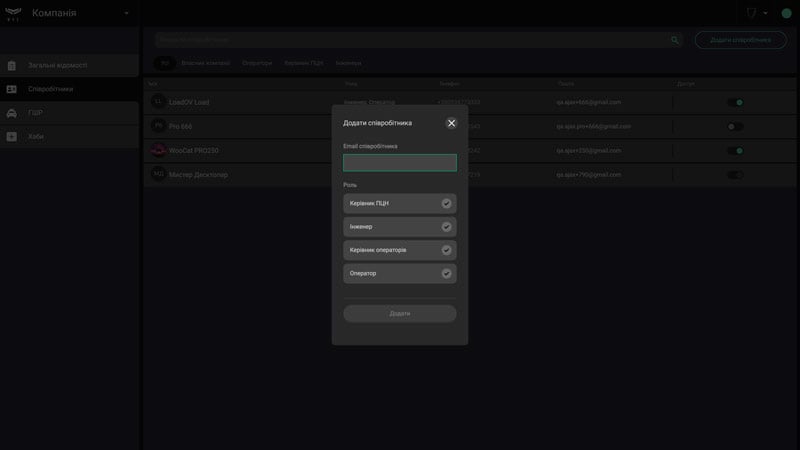The width and height of the screenshot is (800, 450).
Task: Open the WooCat PRO250 employee name
Action: coord(193,151)
